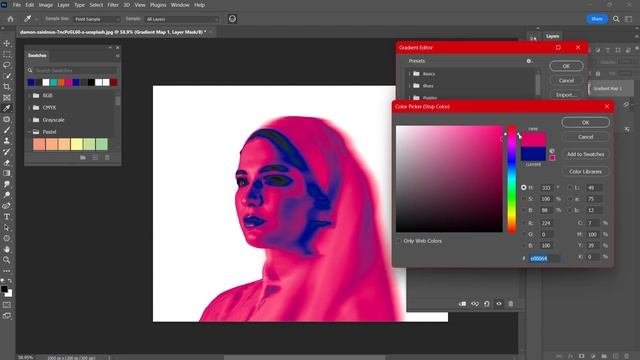Switch to the Layers panel tab
The width and height of the screenshot is (640, 360).
pyautogui.click(x=552, y=36)
